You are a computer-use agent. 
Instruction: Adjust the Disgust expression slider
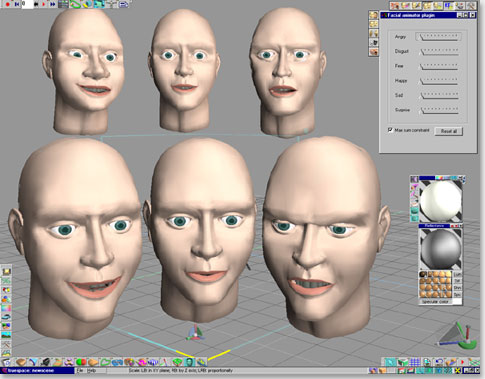click(439, 51)
